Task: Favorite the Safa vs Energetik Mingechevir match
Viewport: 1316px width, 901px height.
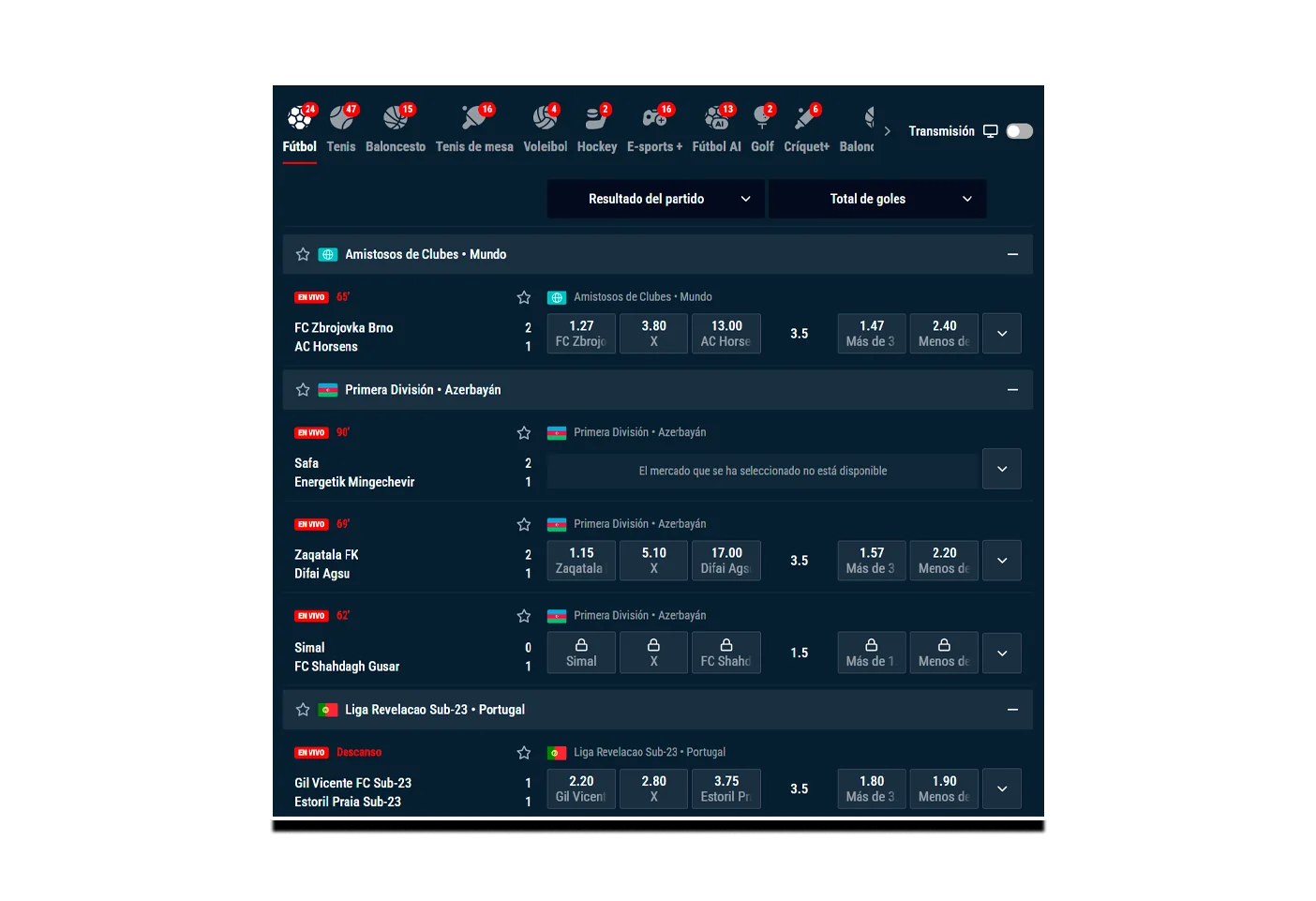Action: pos(524,433)
